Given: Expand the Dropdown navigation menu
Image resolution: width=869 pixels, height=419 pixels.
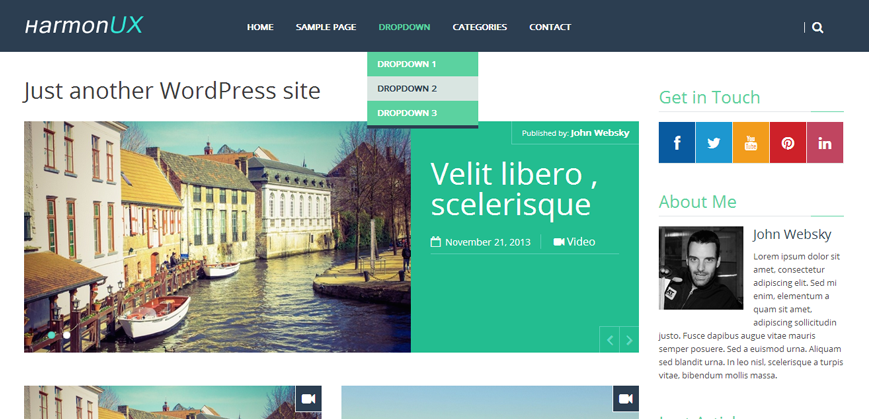Looking at the screenshot, I should [404, 27].
